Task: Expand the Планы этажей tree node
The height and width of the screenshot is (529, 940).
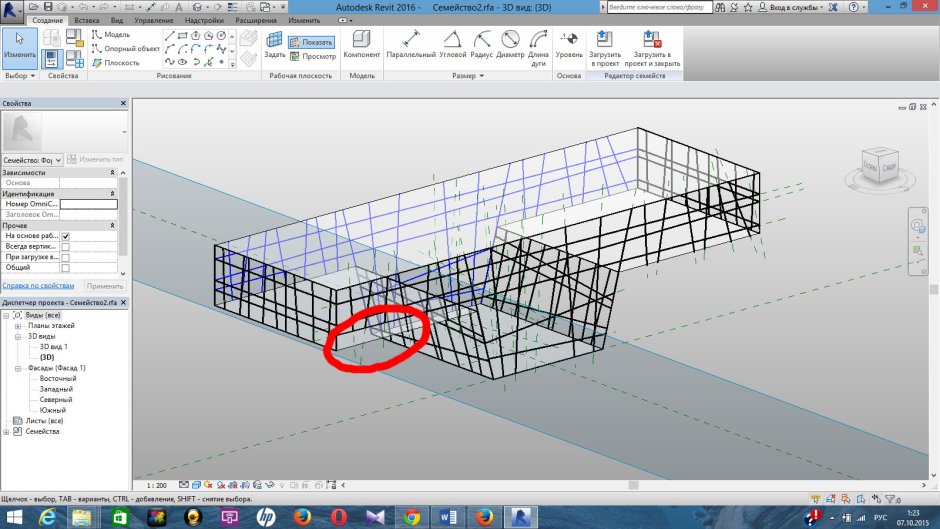Action: [18, 326]
